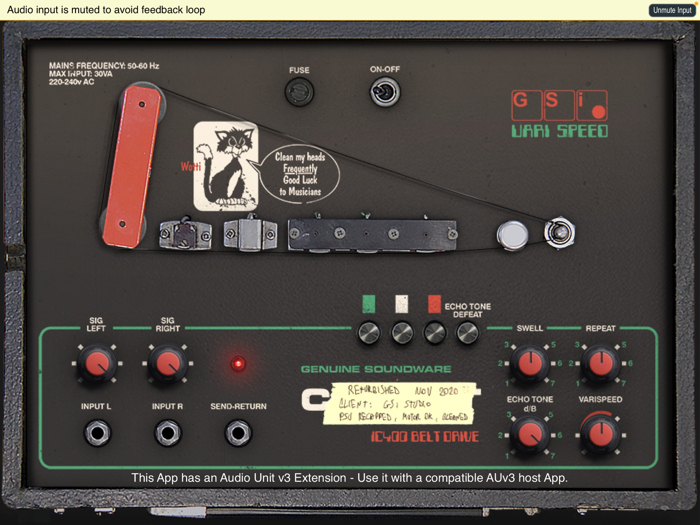Toggle the button under the red flag
This screenshot has height=525, width=700.
pos(435,333)
